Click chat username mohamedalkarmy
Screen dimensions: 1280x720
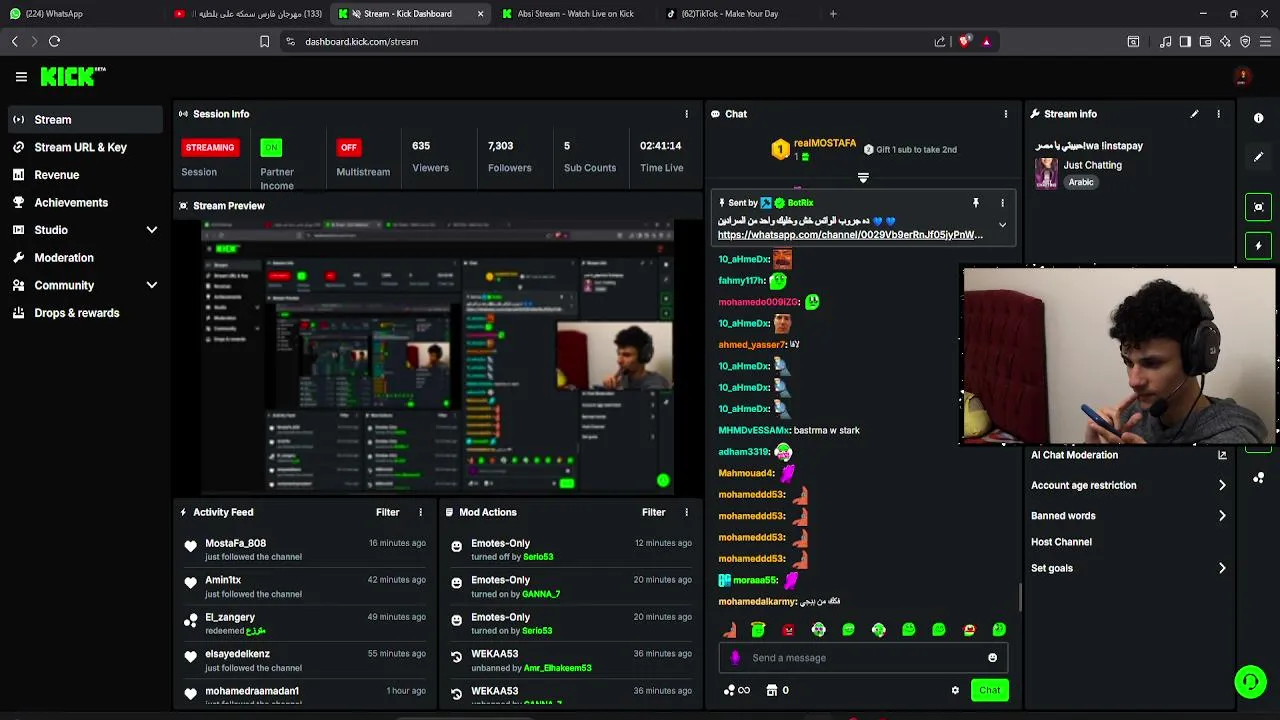point(757,602)
